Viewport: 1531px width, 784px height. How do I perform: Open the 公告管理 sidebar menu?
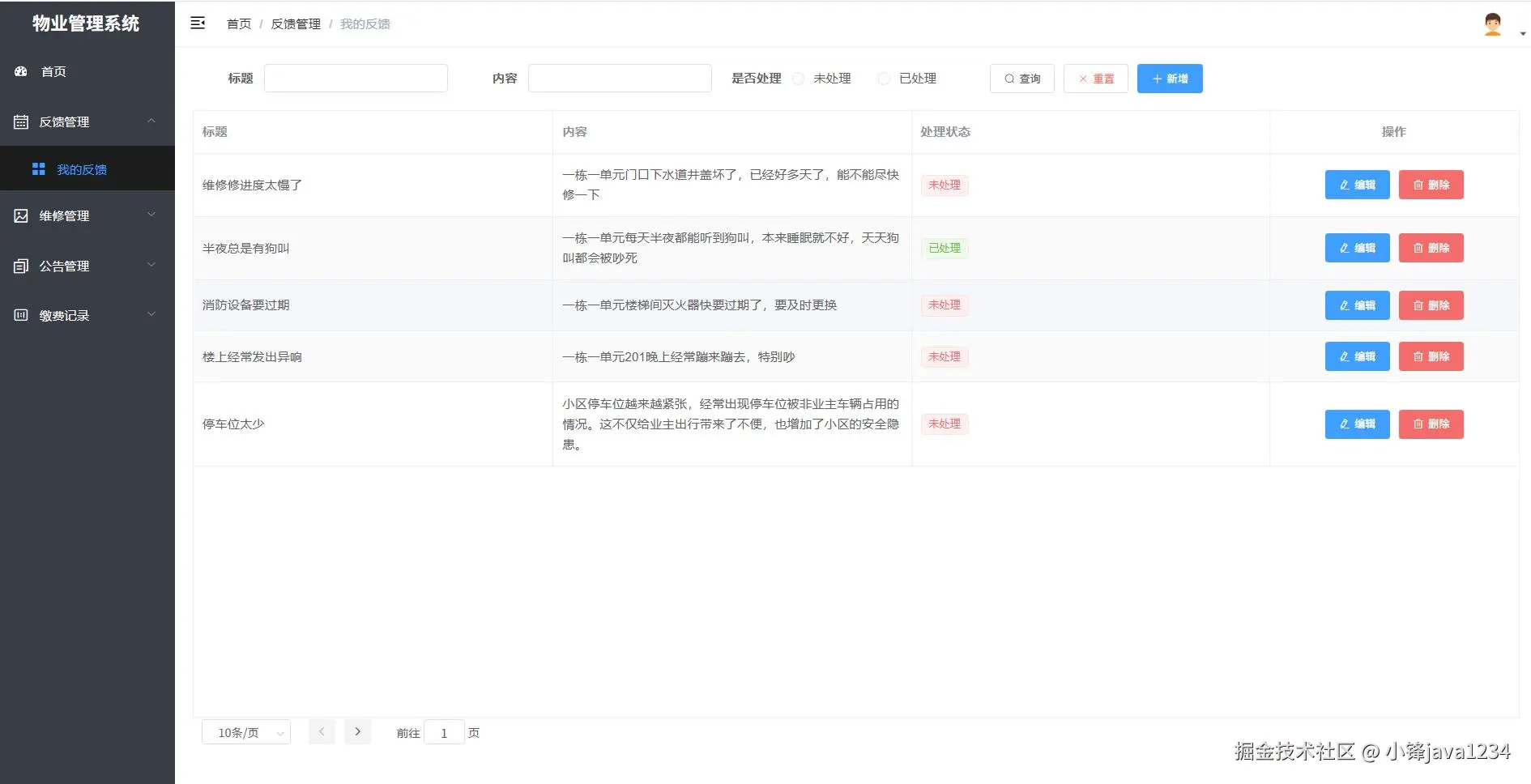pyautogui.click(x=87, y=266)
